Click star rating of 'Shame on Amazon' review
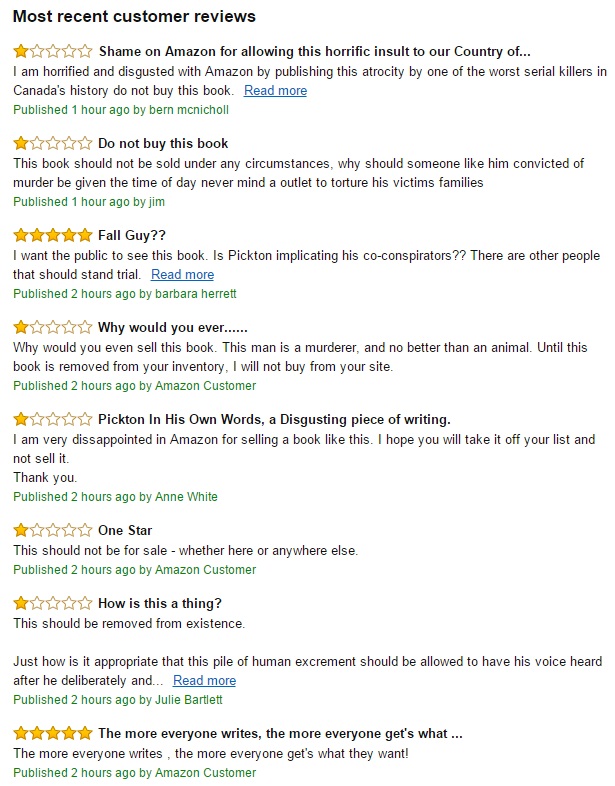Image resolution: width=615 pixels, height=786 pixels. pos(52,51)
